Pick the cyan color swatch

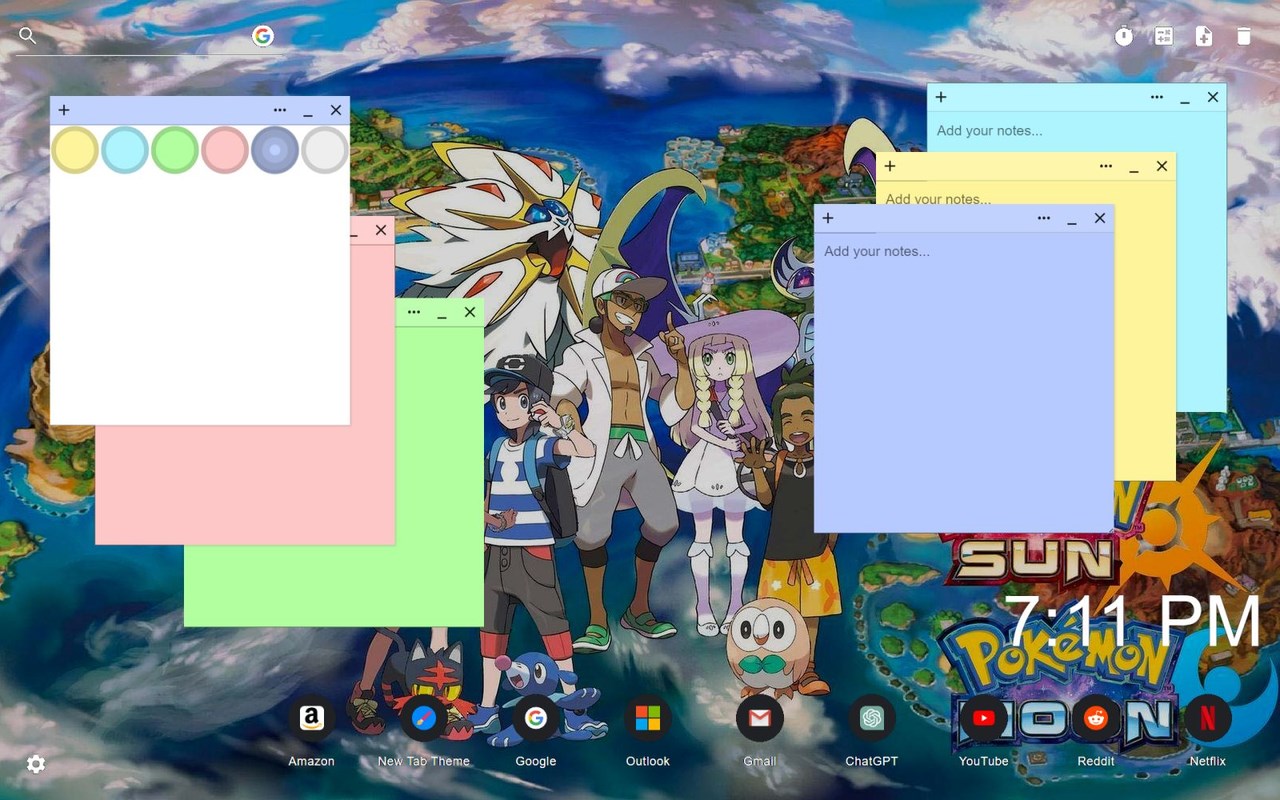pyautogui.click(x=125, y=150)
